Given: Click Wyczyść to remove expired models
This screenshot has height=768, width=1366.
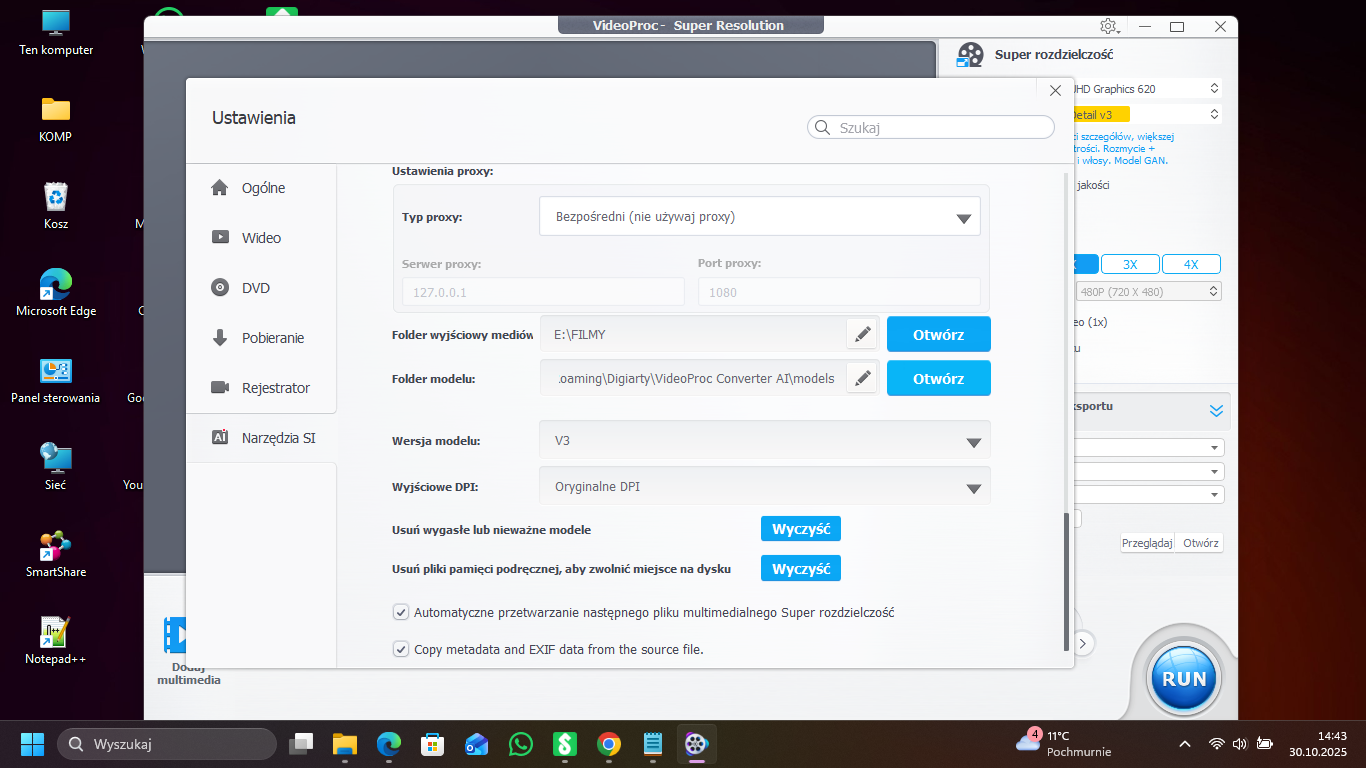Looking at the screenshot, I should (x=800, y=529).
